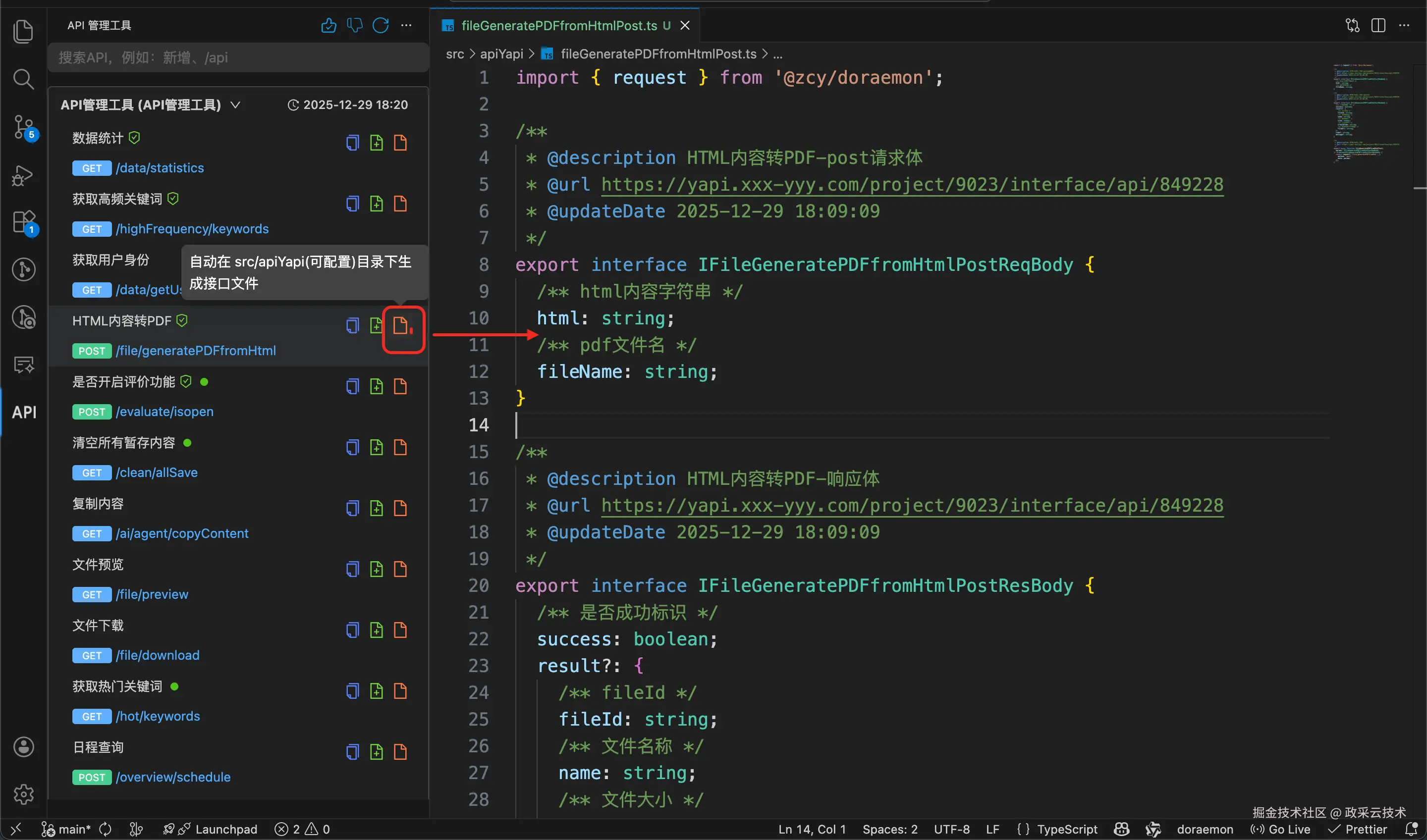
Task: Open language mode selector TypeScript
Action: tap(1058, 829)
